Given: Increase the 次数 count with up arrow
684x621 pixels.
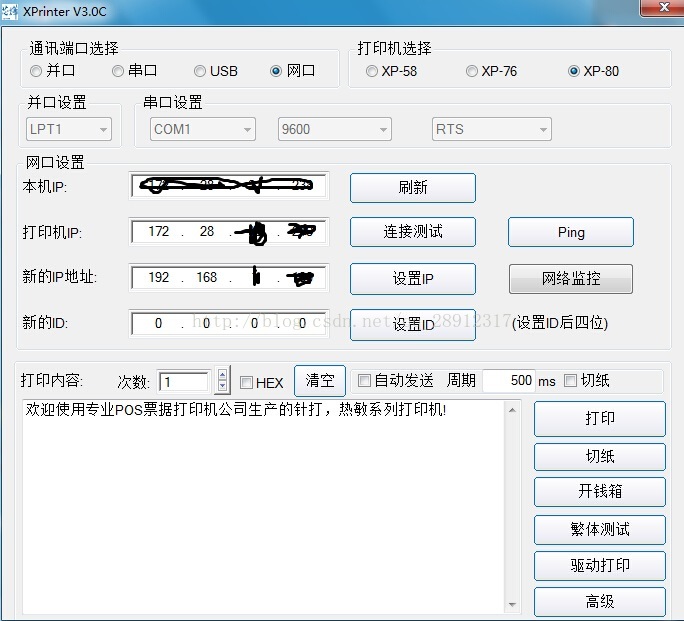Looking at the screenshot, I should click(222, 375).
